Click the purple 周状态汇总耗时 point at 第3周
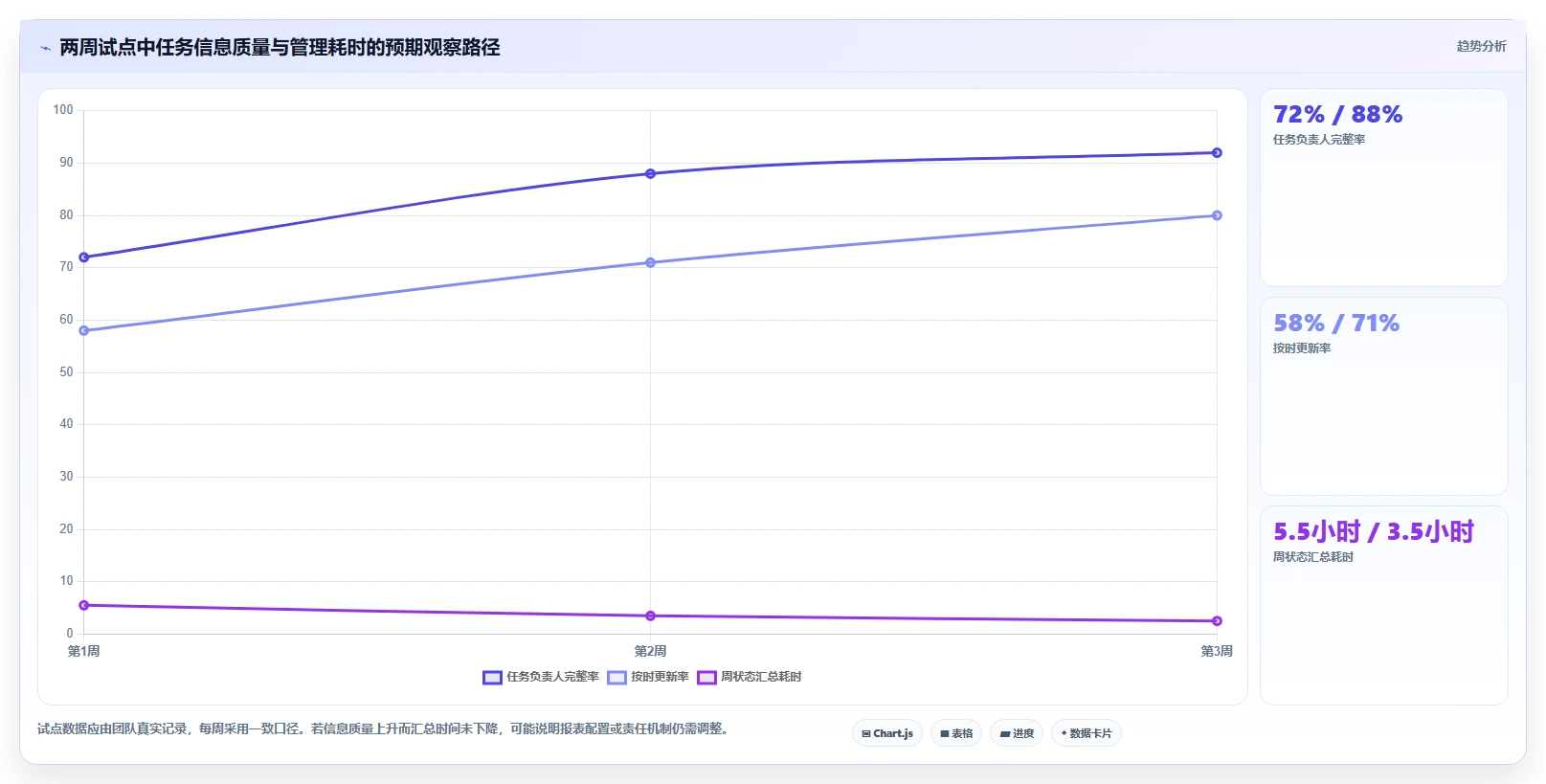This screenshot has width=1546, height=784. [x=1217, y=621]
